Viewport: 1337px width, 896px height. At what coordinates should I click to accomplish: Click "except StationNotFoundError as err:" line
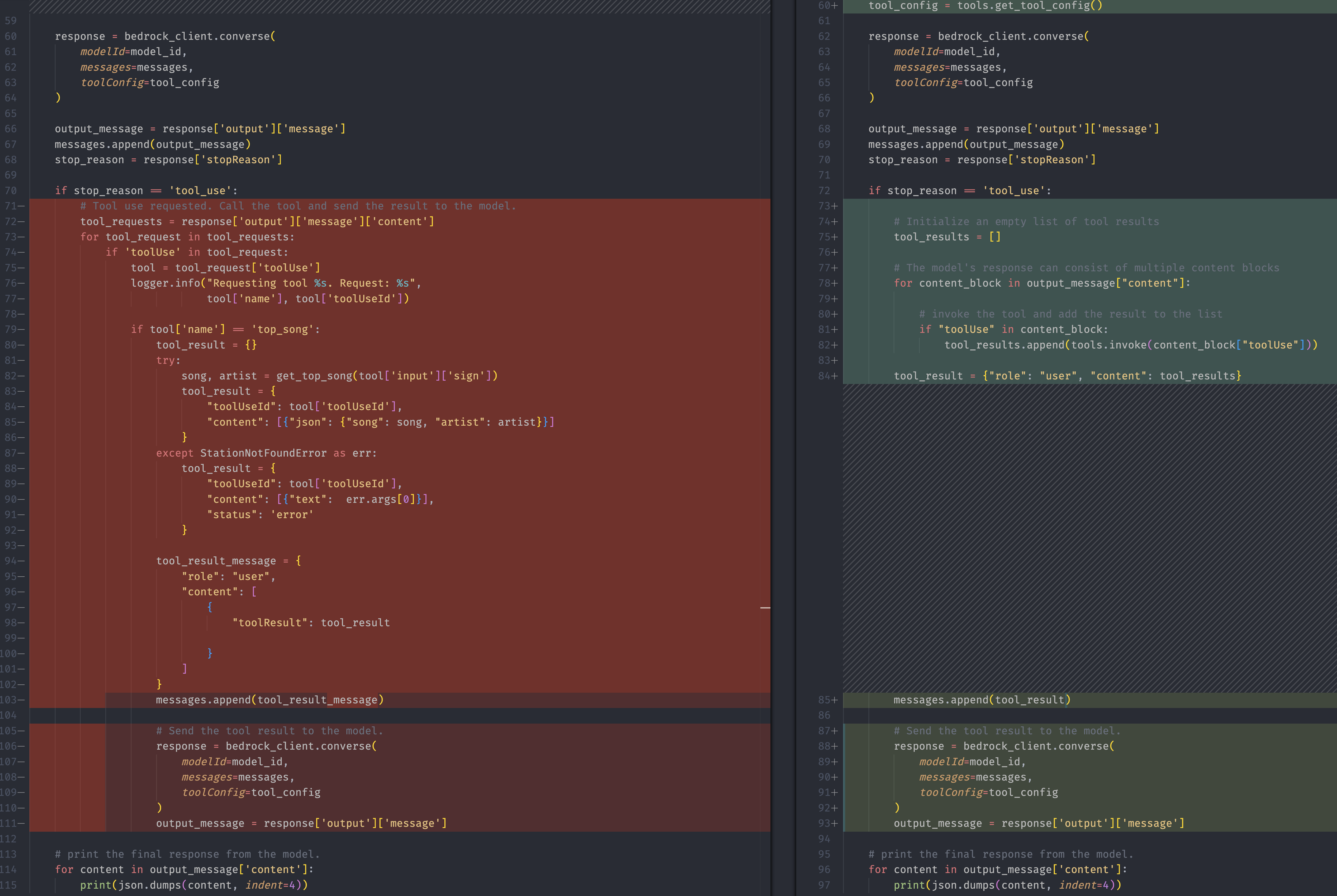pyautogui.click(x=266, y=453)
